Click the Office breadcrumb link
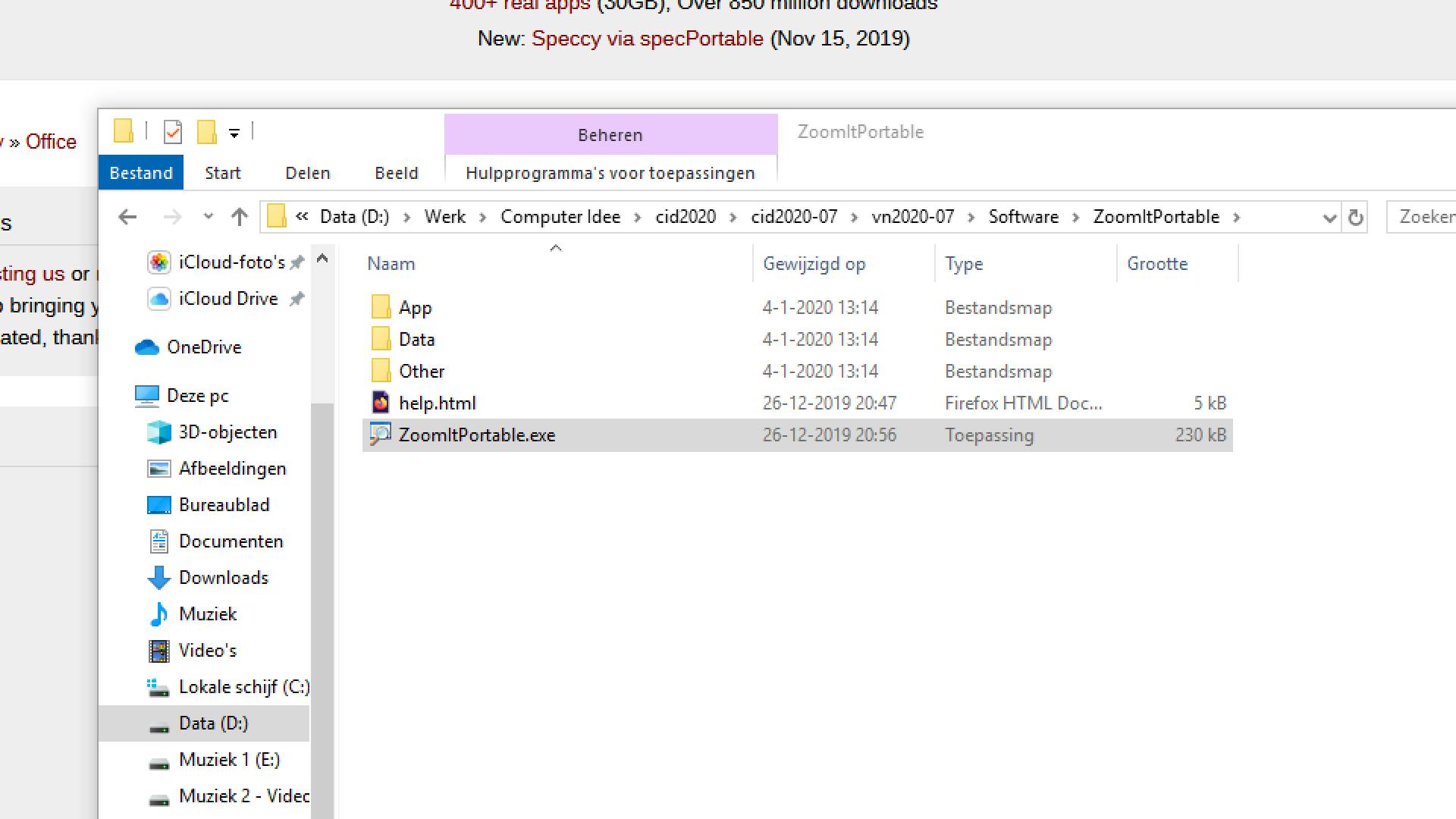Image resolution: width=1456 pixels, height=819 pixels. (51, 142)
